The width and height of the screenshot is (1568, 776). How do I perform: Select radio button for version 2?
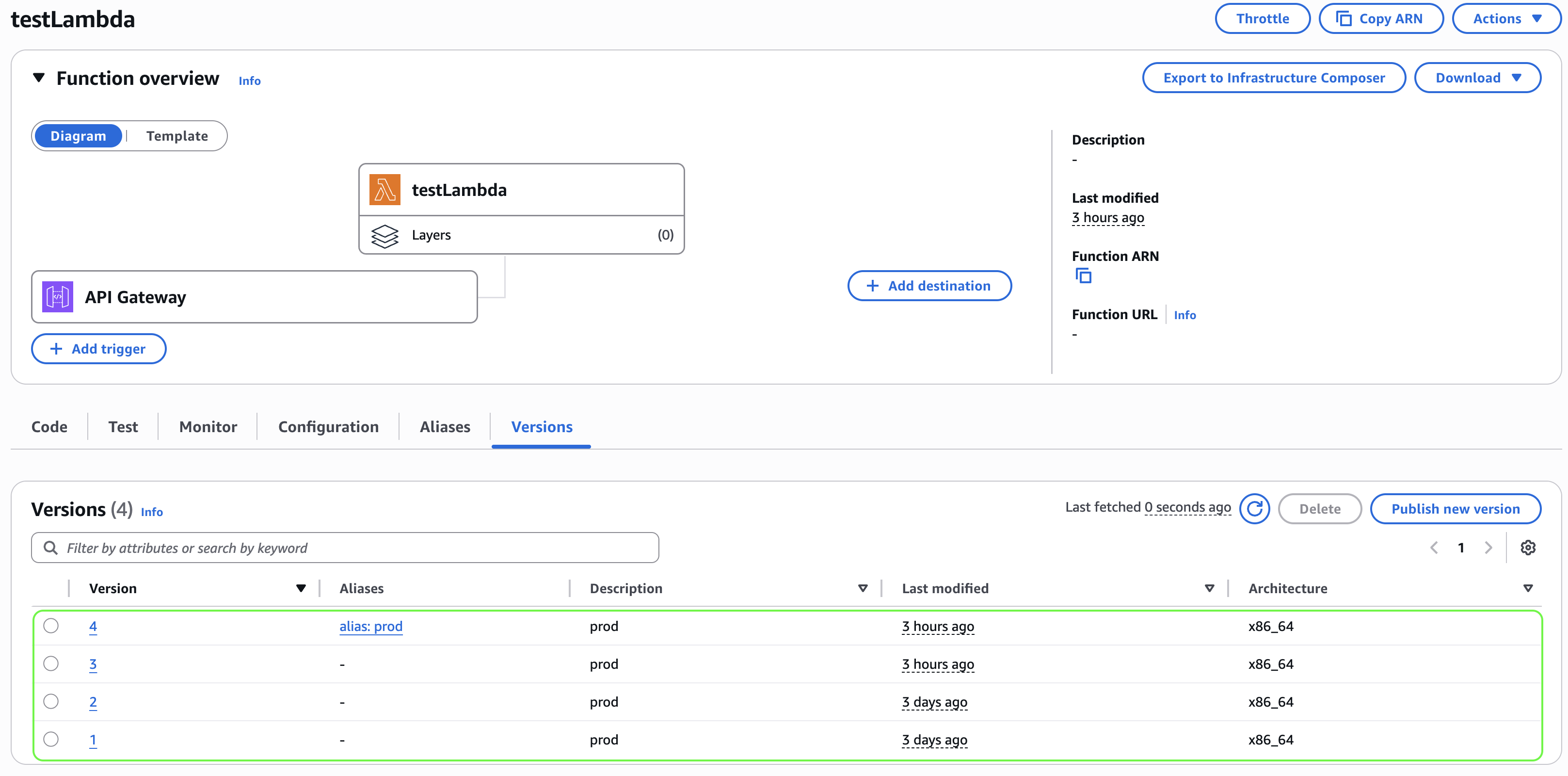pos(51,701)
